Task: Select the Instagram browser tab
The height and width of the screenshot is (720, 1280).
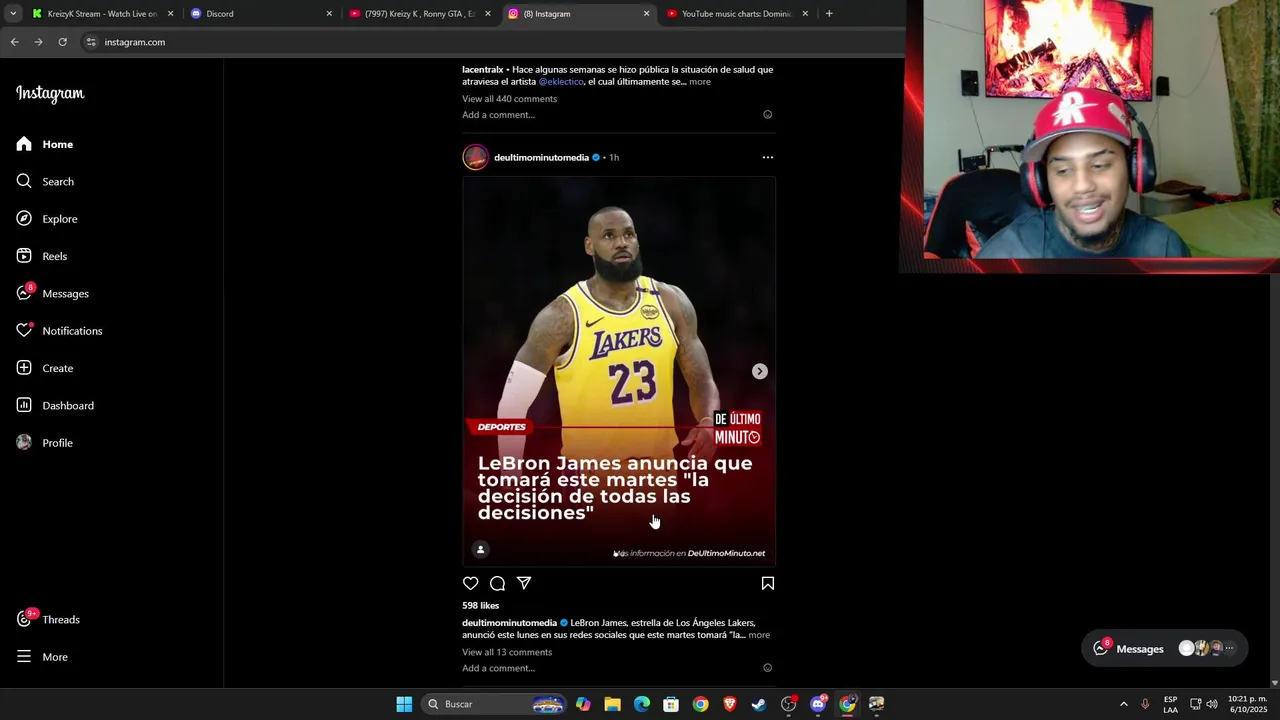Action: (578, 14)
